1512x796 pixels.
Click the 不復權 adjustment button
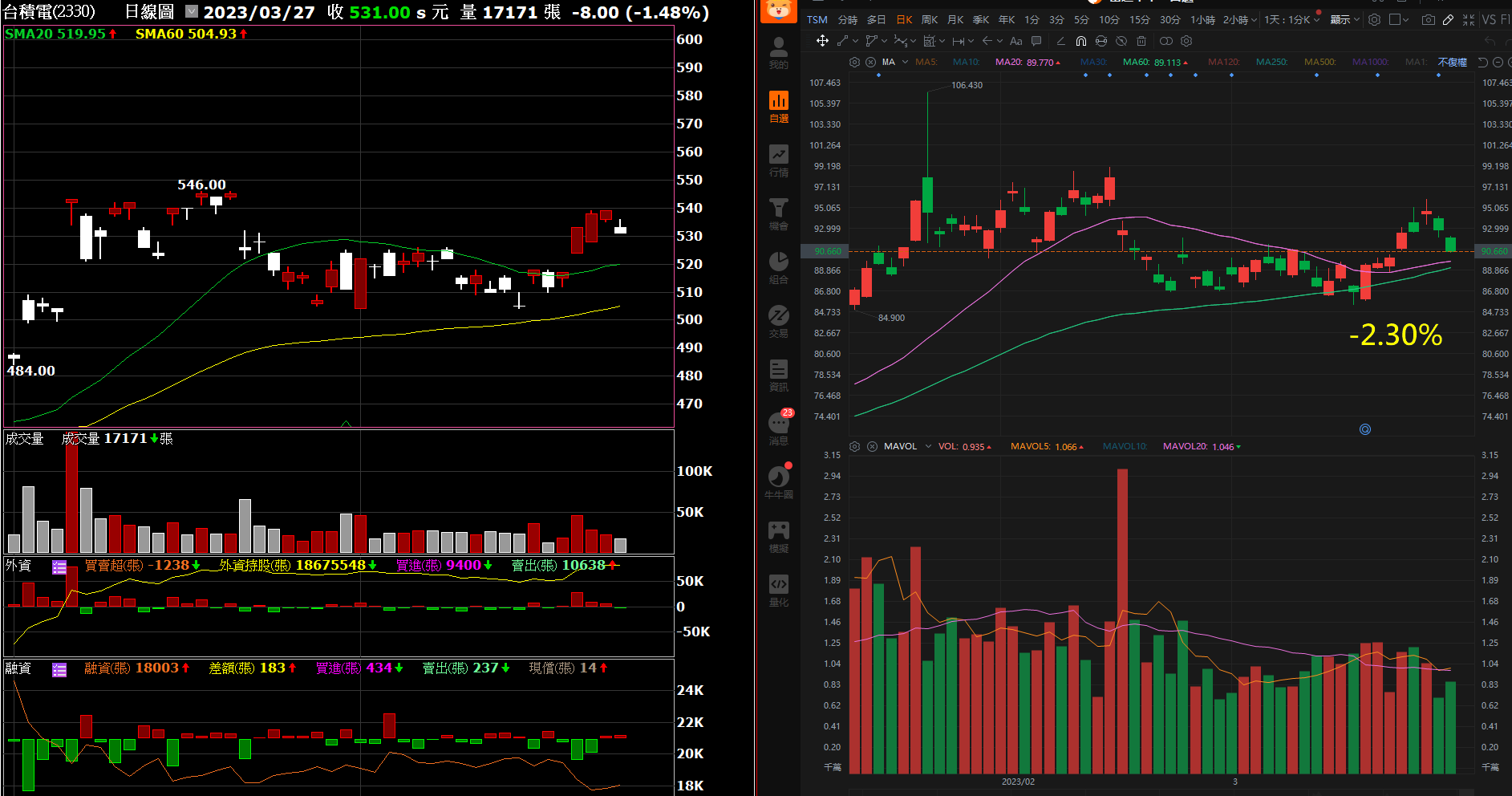pyautogui.click(x=1452, y=62)
